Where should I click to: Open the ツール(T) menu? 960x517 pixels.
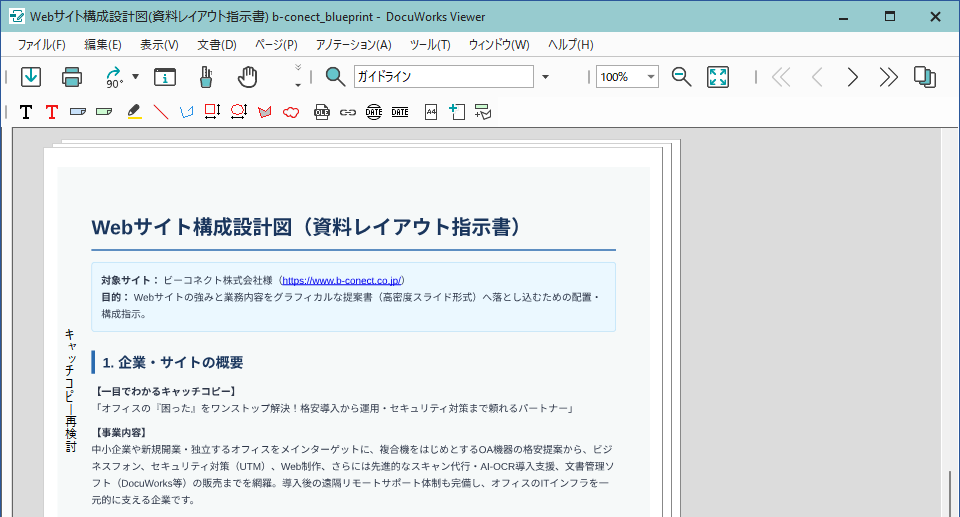tap(430, 45)
